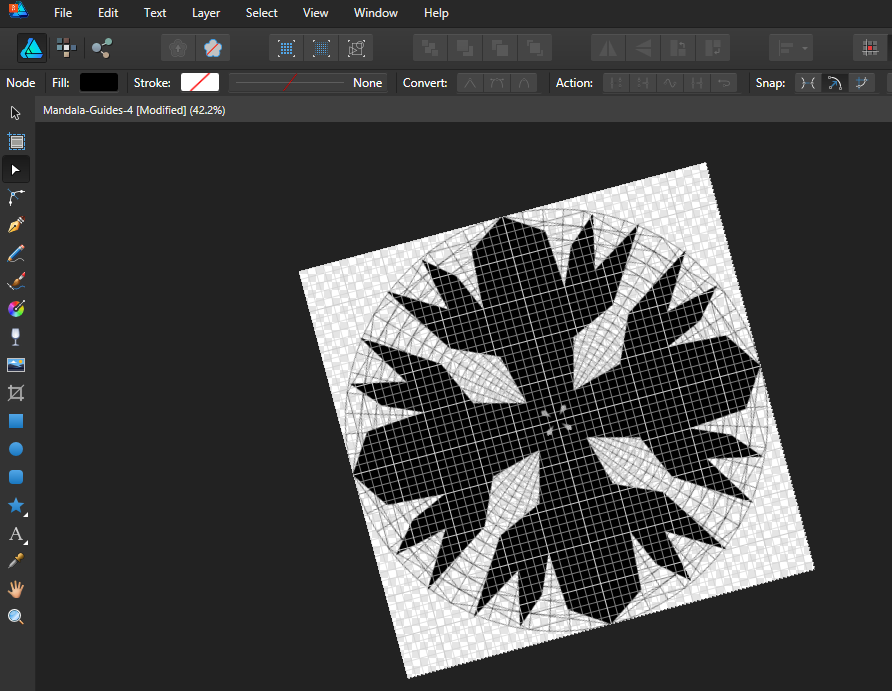Select the Zoom magnifier tool
This screenshot has width=892, height=691.
click(x=16, y=617)
